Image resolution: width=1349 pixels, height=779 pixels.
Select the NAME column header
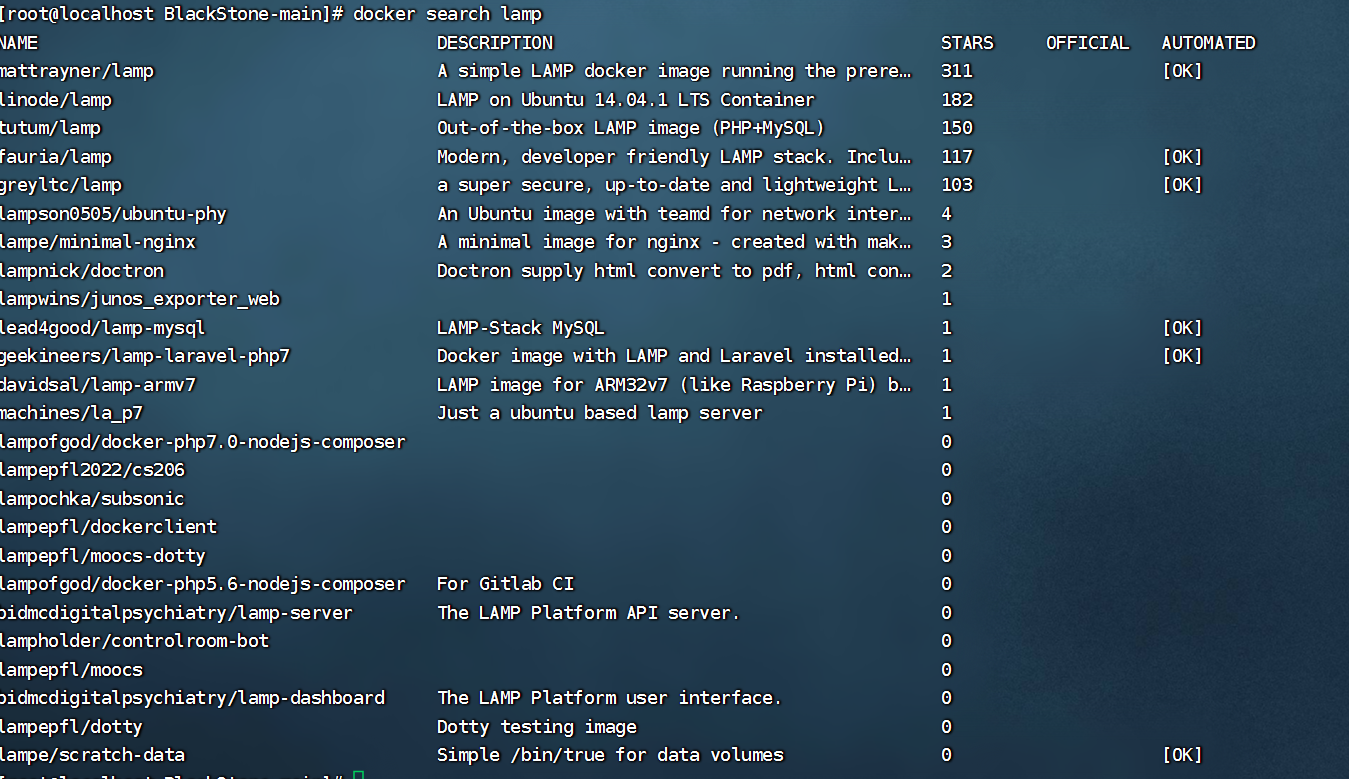tap(19, 43)
